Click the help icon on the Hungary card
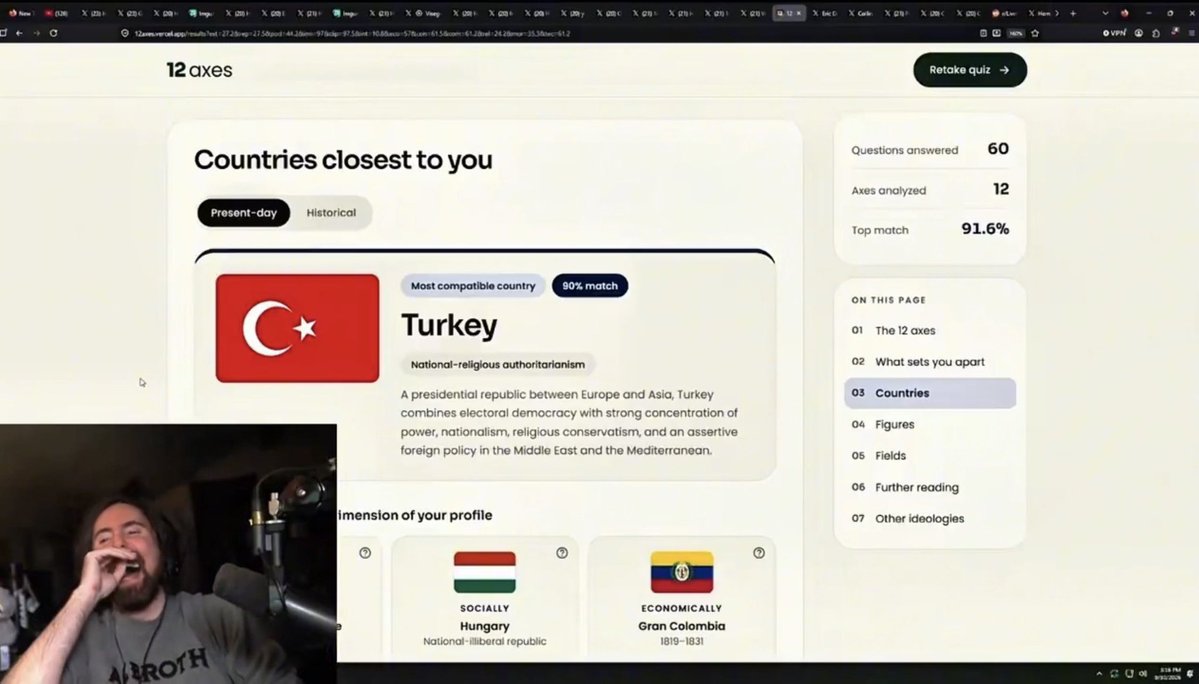Viewport: 1199px width, 684px height. coord(562,553)
